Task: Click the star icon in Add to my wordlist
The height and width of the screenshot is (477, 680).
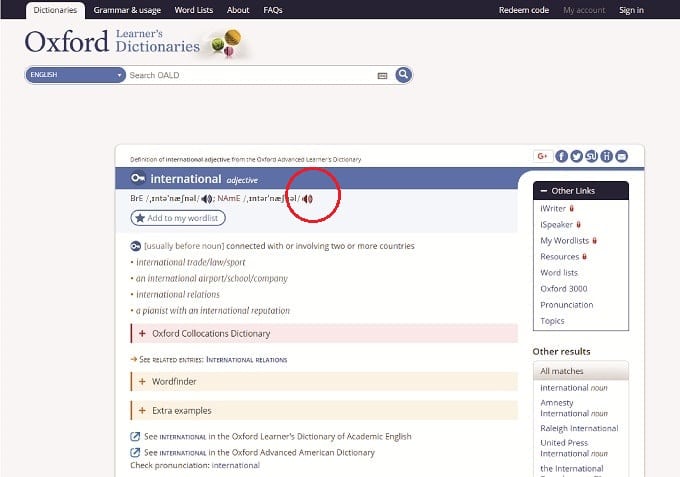Action: (140, 218)
